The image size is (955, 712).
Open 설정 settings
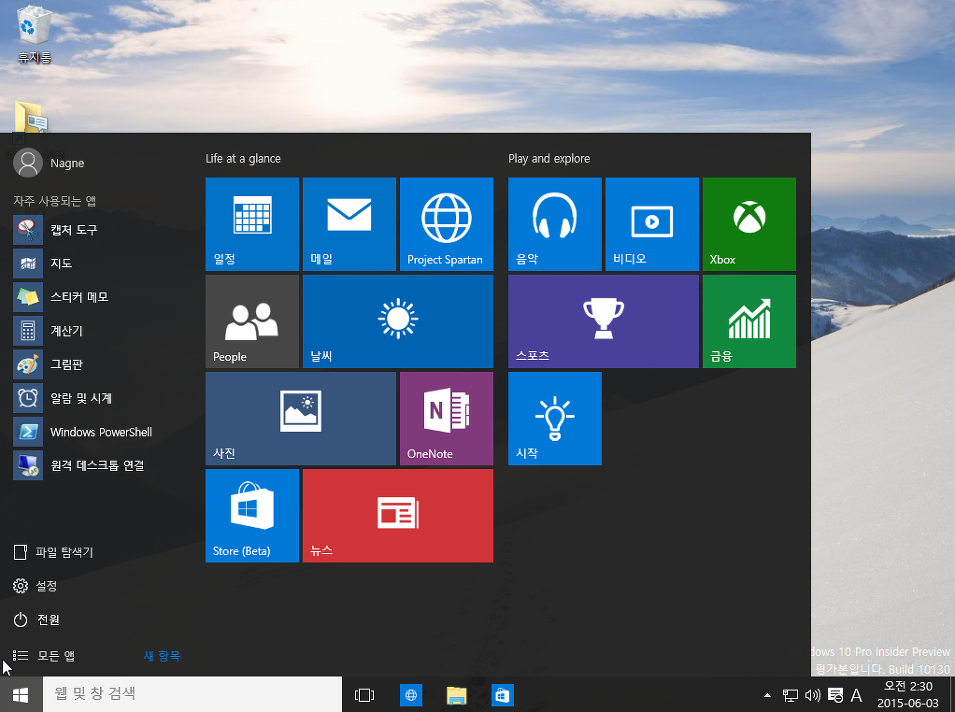point(35,586)
